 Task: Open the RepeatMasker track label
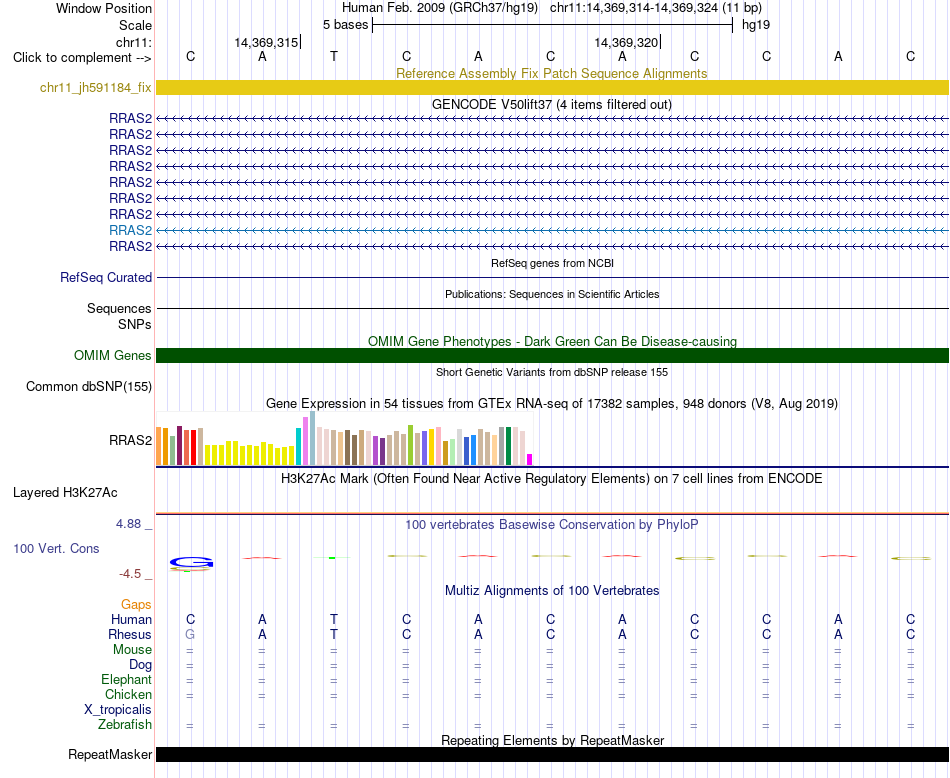point(110,754)
